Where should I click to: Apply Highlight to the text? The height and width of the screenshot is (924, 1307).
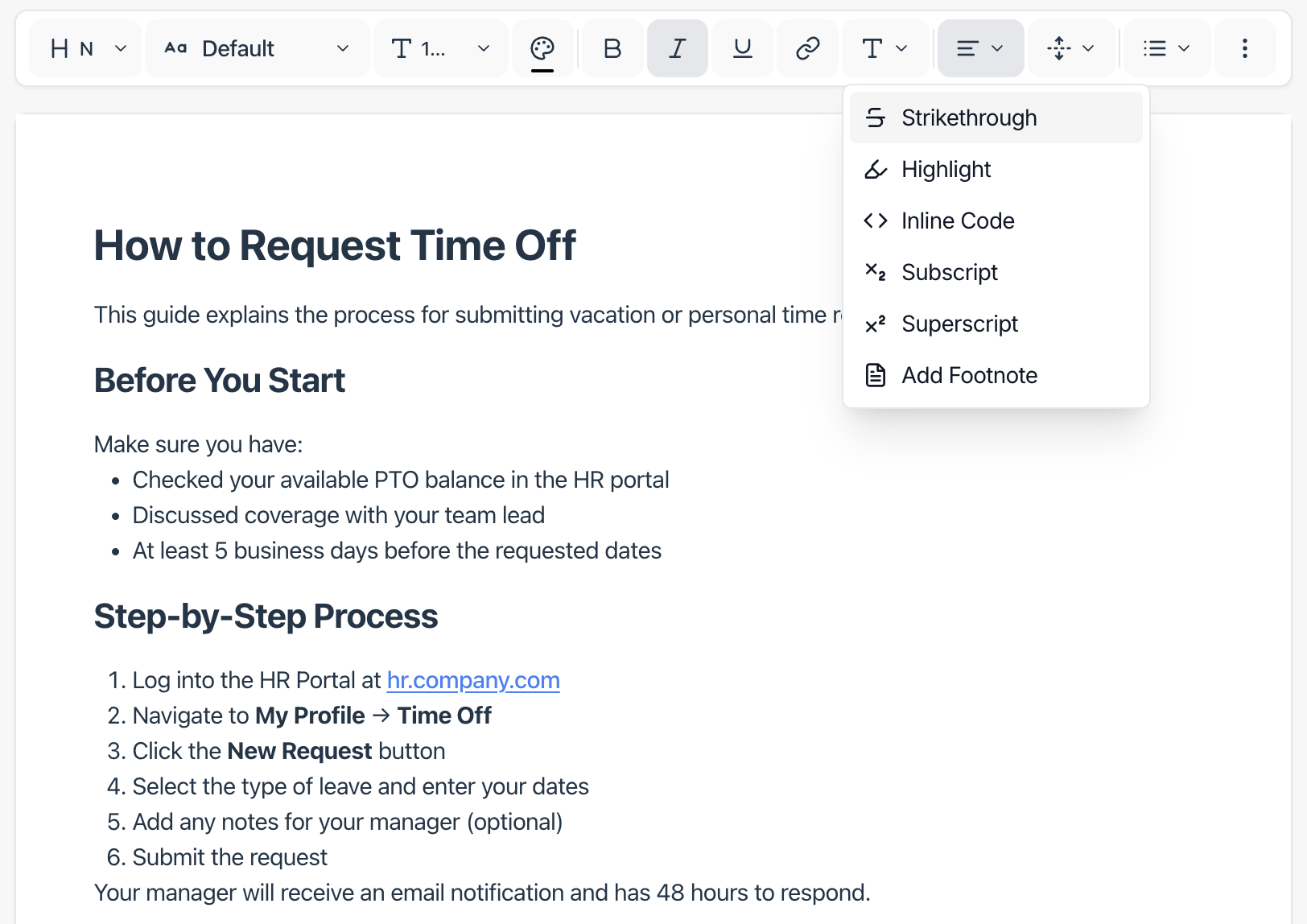(946, 169)
